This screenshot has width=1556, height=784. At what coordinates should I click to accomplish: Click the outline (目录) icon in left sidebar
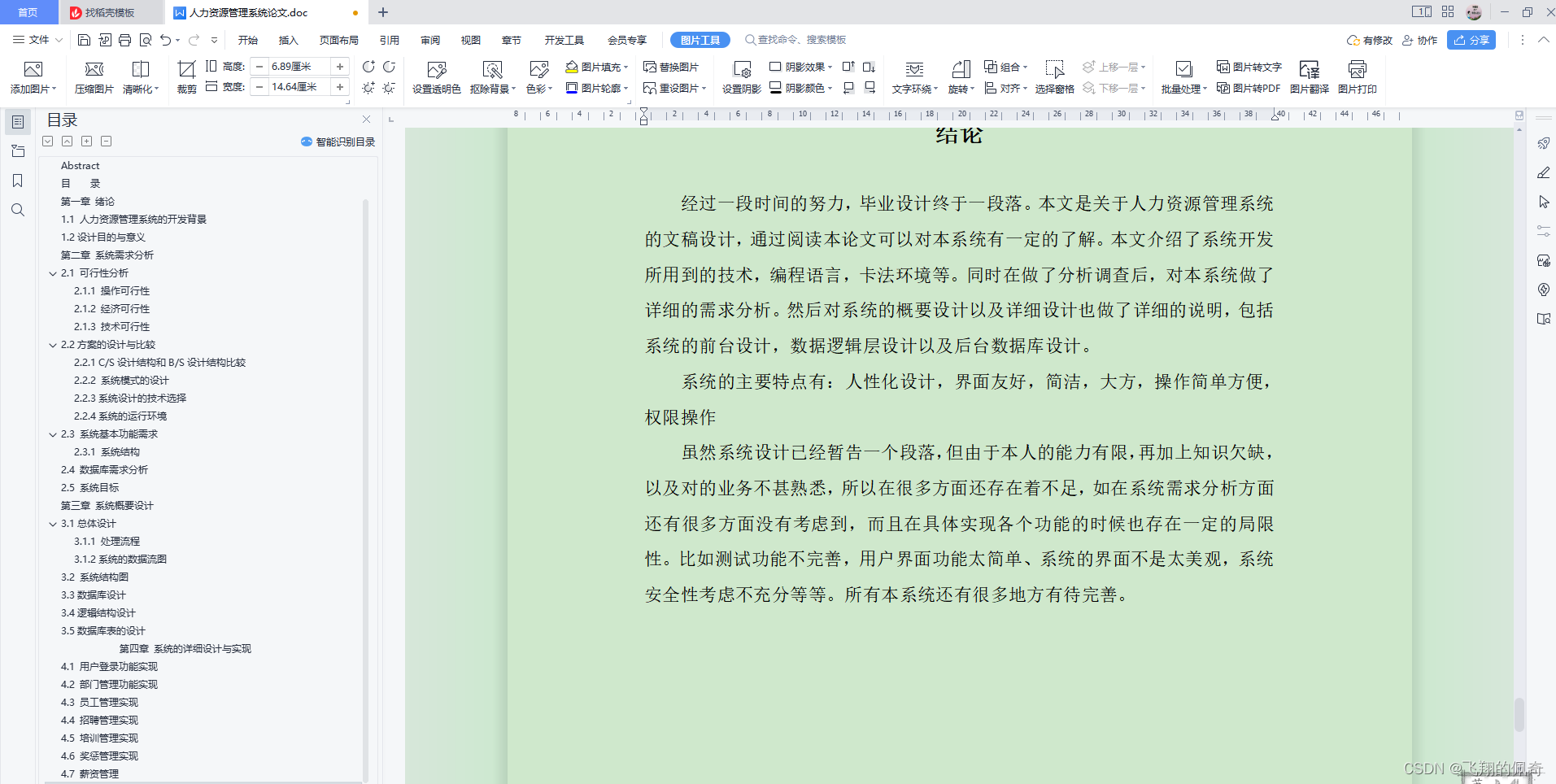(x=18, y=122)
